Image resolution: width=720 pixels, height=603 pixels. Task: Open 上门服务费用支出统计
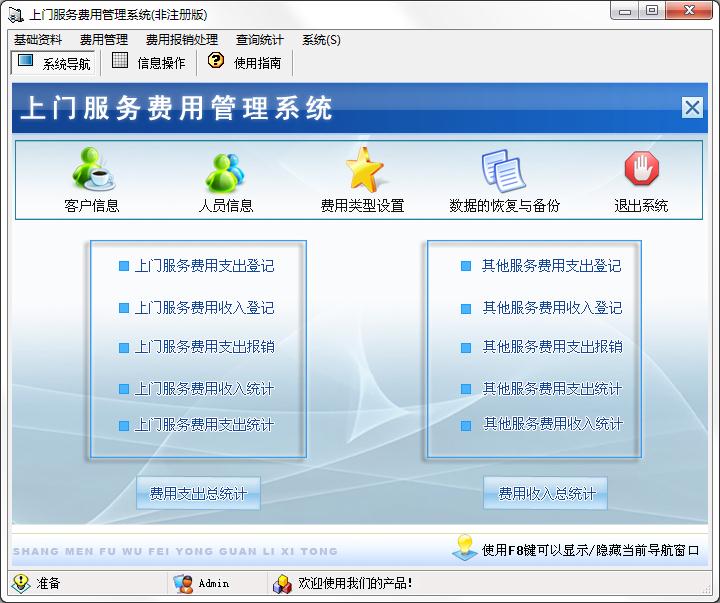point(204,425)
